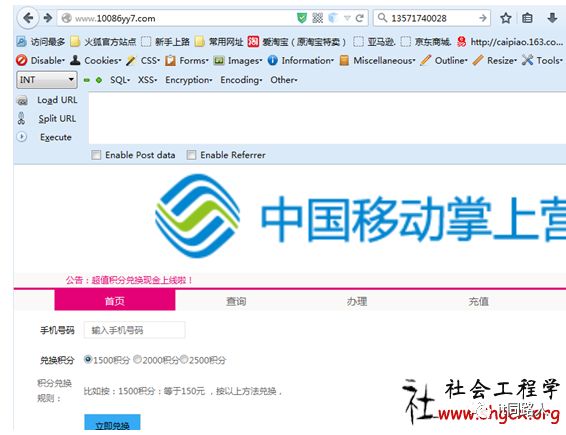
Task: Switch to the 充值 tab
Action: click(478, 301)
